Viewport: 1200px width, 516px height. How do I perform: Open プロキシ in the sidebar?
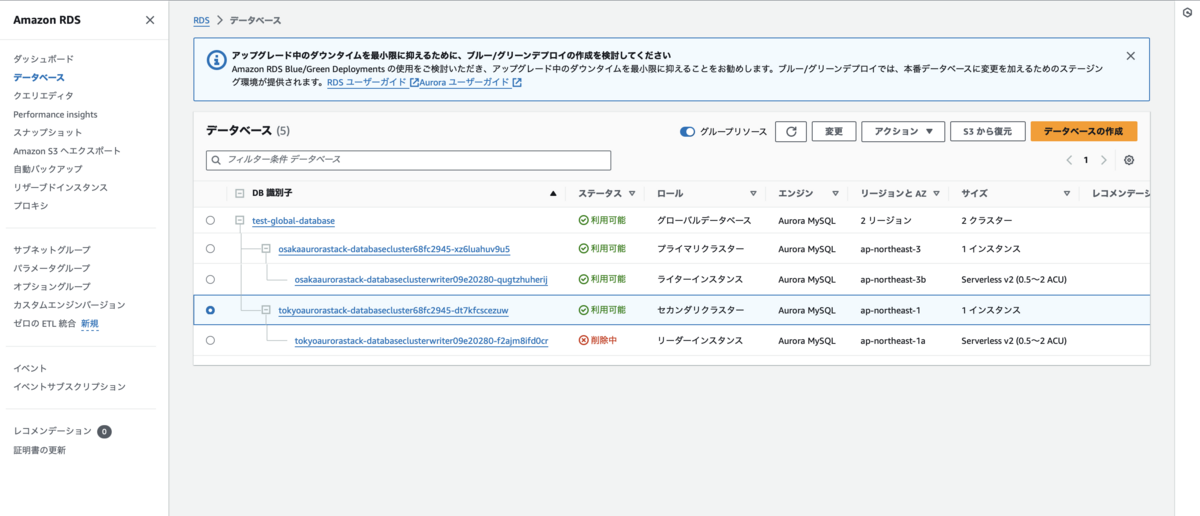point(30,205)
